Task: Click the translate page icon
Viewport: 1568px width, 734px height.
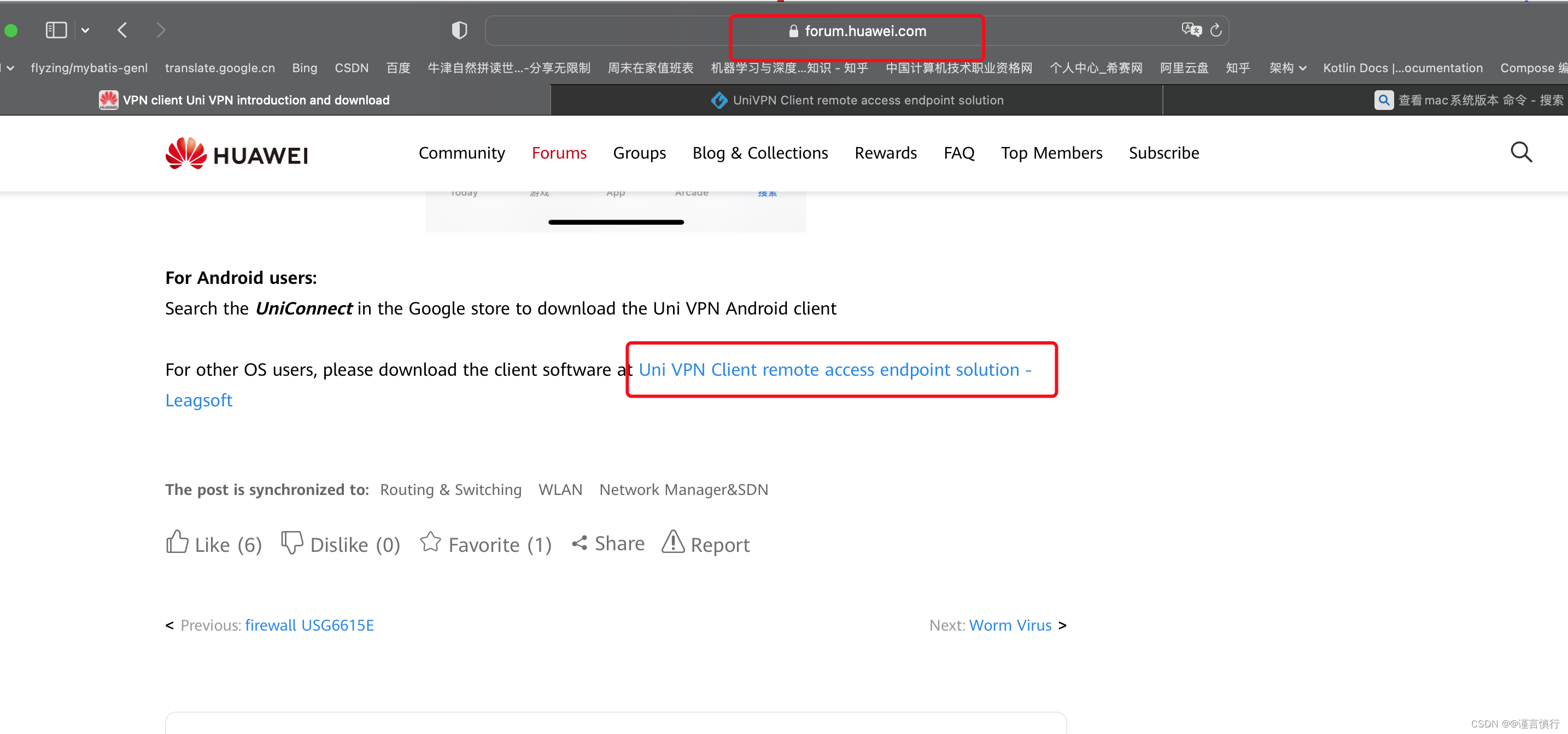Action: point(1191,30)
